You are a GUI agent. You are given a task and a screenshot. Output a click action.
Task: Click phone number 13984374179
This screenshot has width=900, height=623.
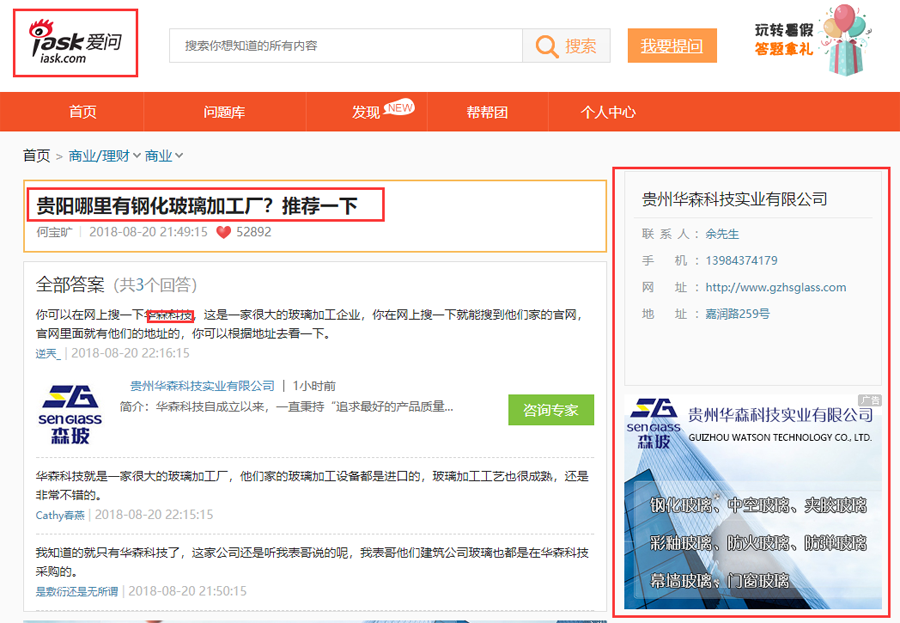(742, 261)
